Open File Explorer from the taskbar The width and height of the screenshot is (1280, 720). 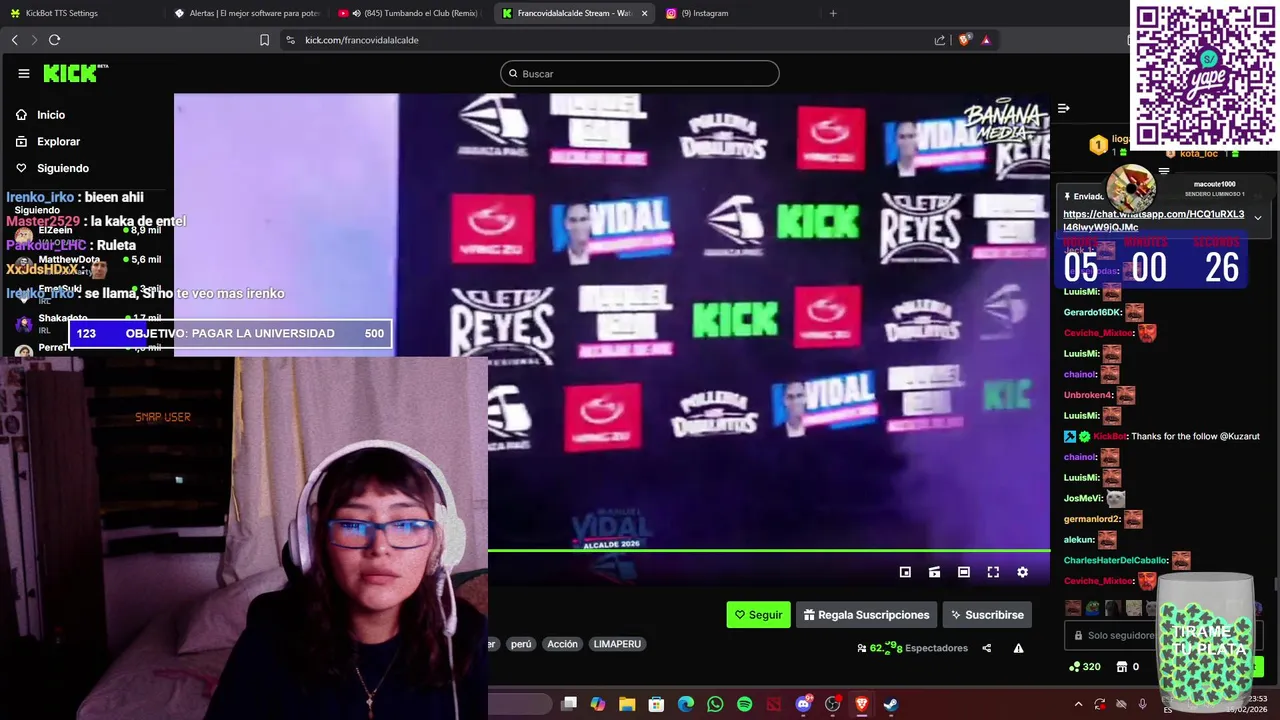pyautogui.click(x=627, y=704)
